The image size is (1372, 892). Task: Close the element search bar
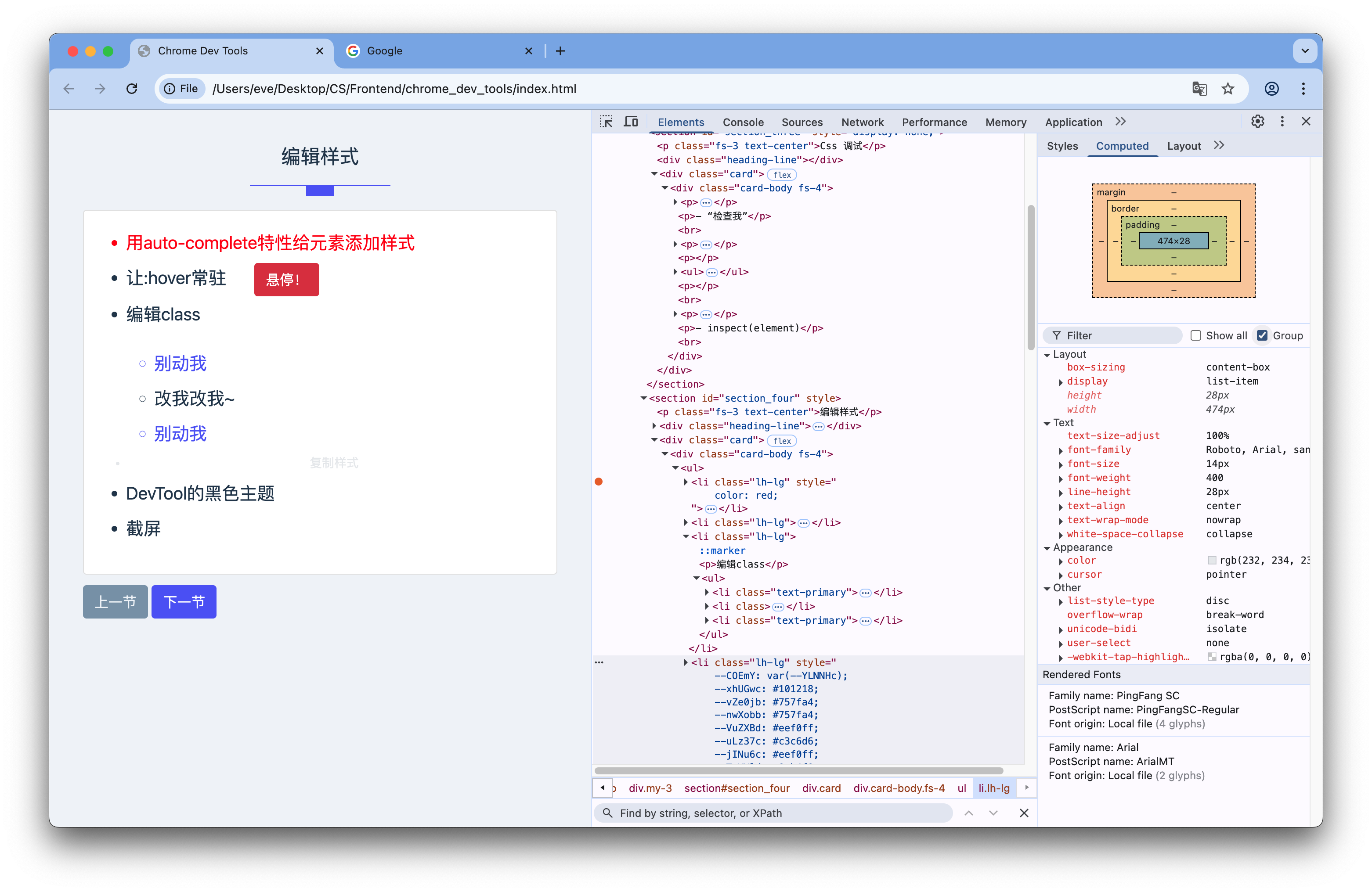(1024, 813)
